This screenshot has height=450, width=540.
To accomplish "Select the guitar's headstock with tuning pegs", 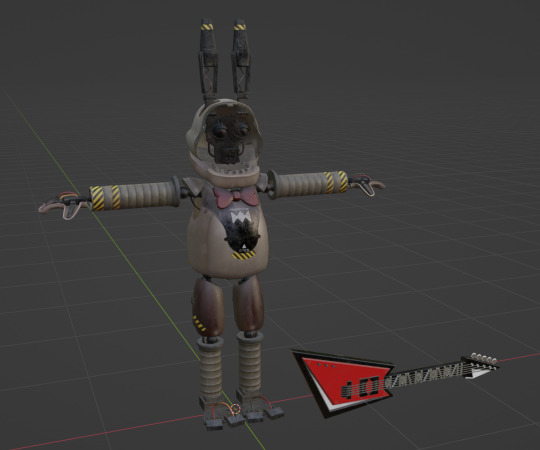I will (480, 366).
